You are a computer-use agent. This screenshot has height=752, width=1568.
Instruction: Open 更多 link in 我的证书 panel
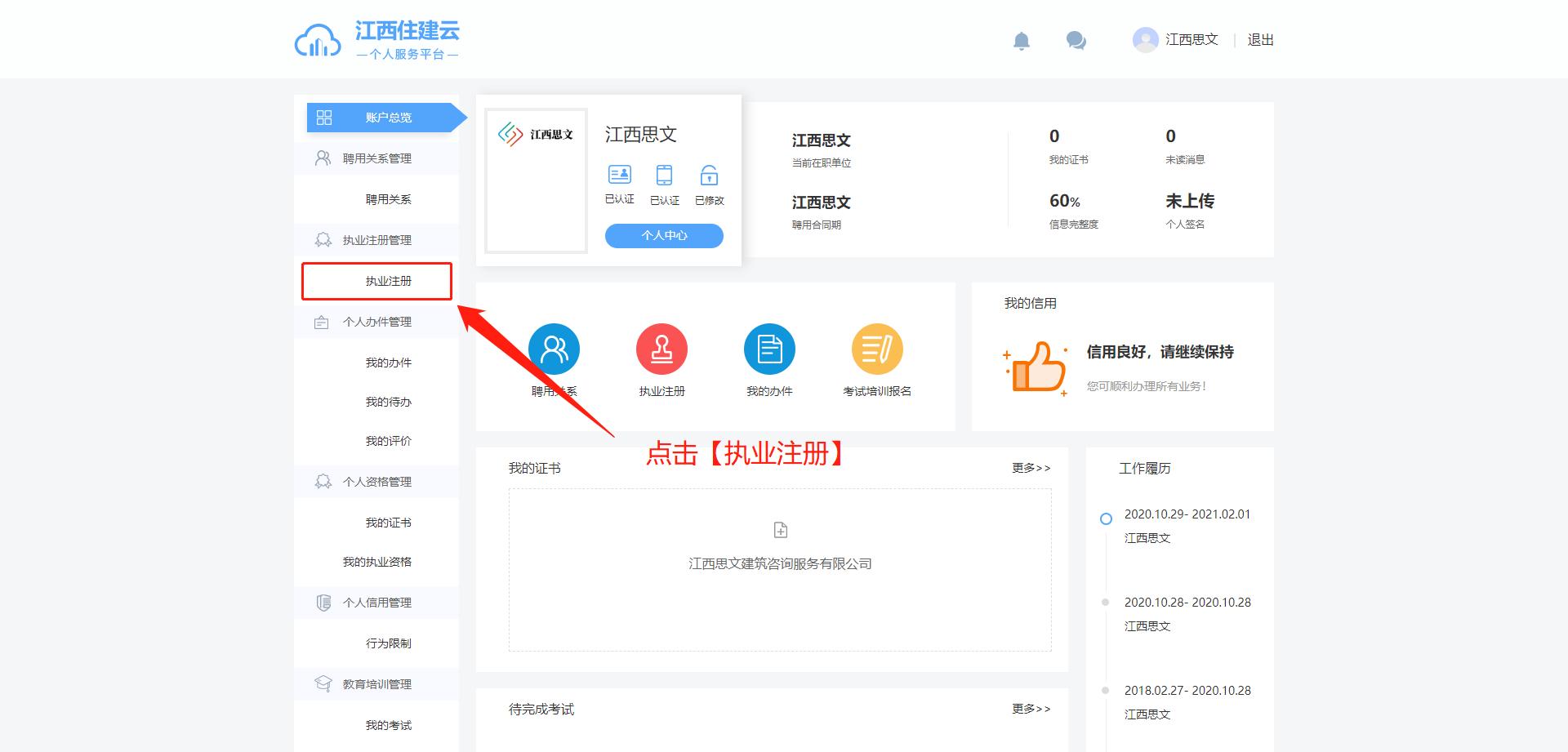click(1031, 468)
